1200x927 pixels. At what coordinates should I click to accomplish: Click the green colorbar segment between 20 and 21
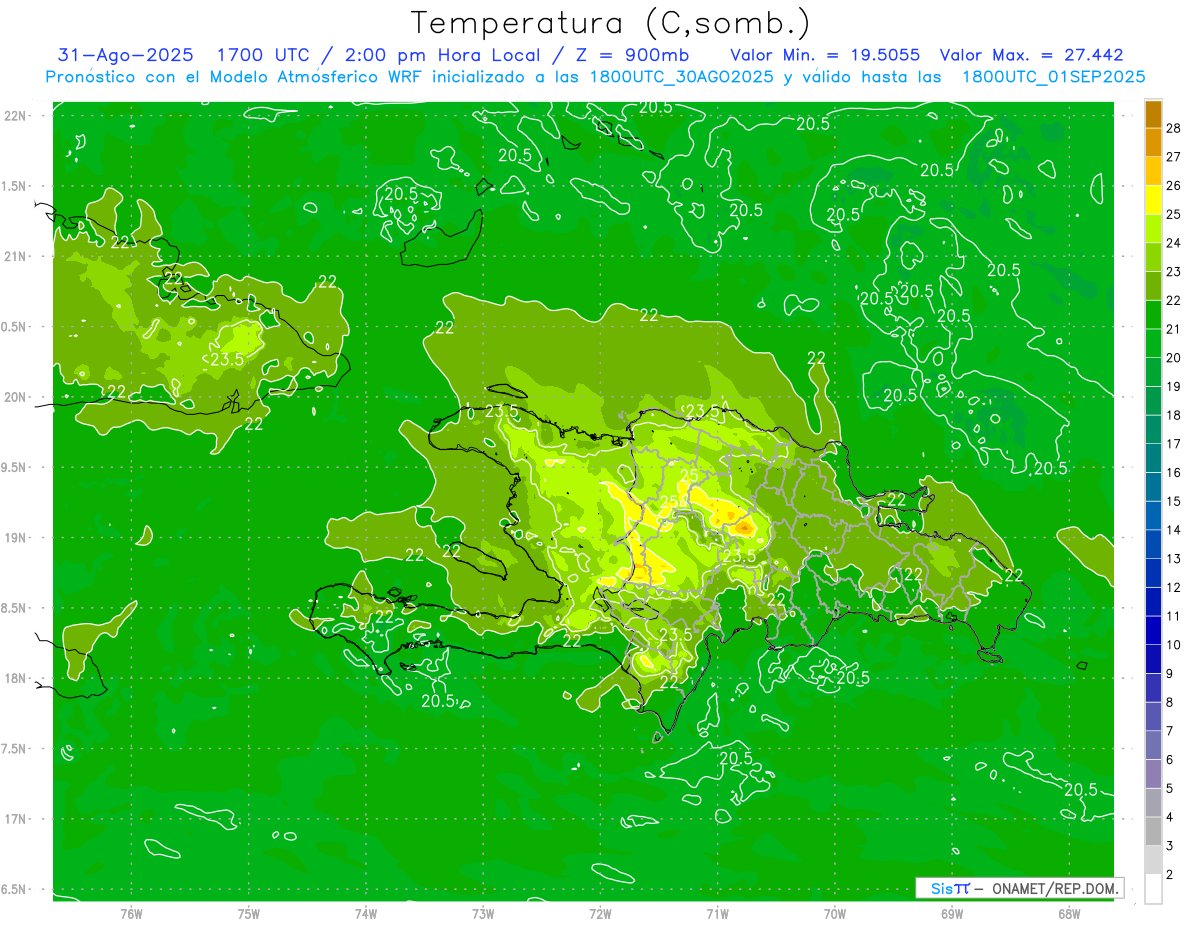point(1153,344)
